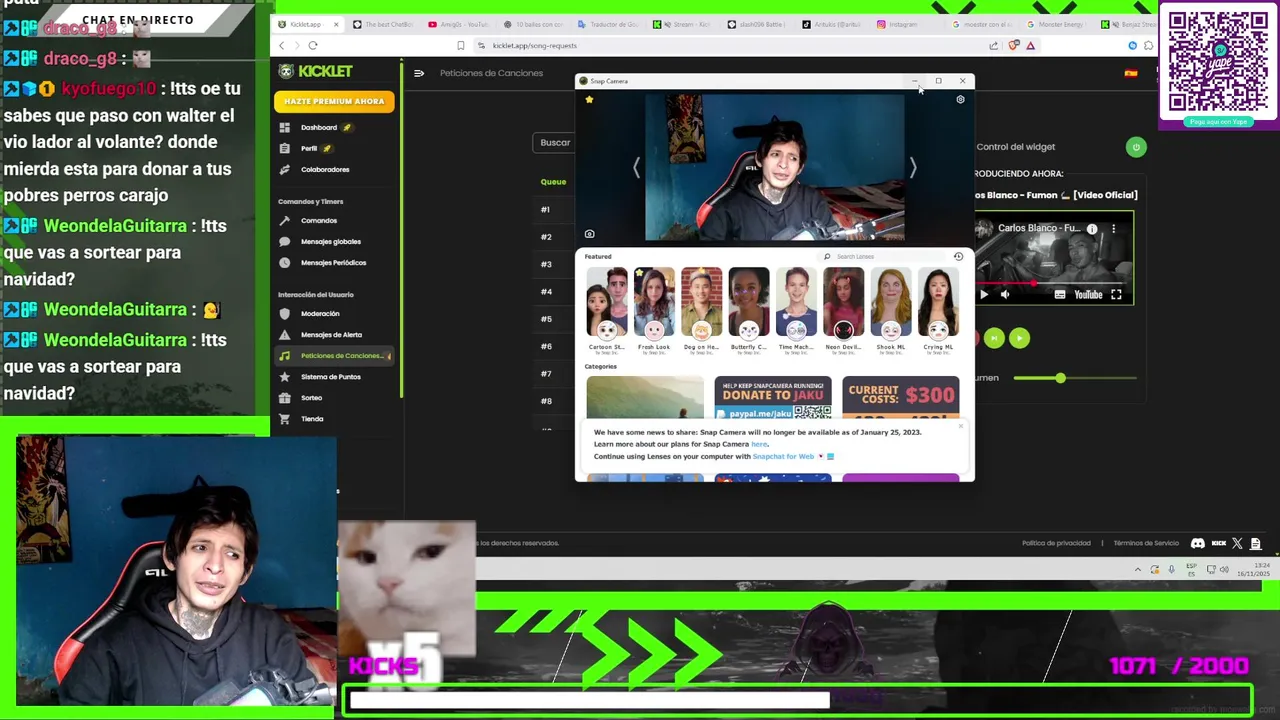Image resolution: width=1280 pixels, height=720 pixels.
Task: Open lens history clock icon in Snap Camera
Action: pyautogui.click(x=958, y=257)
